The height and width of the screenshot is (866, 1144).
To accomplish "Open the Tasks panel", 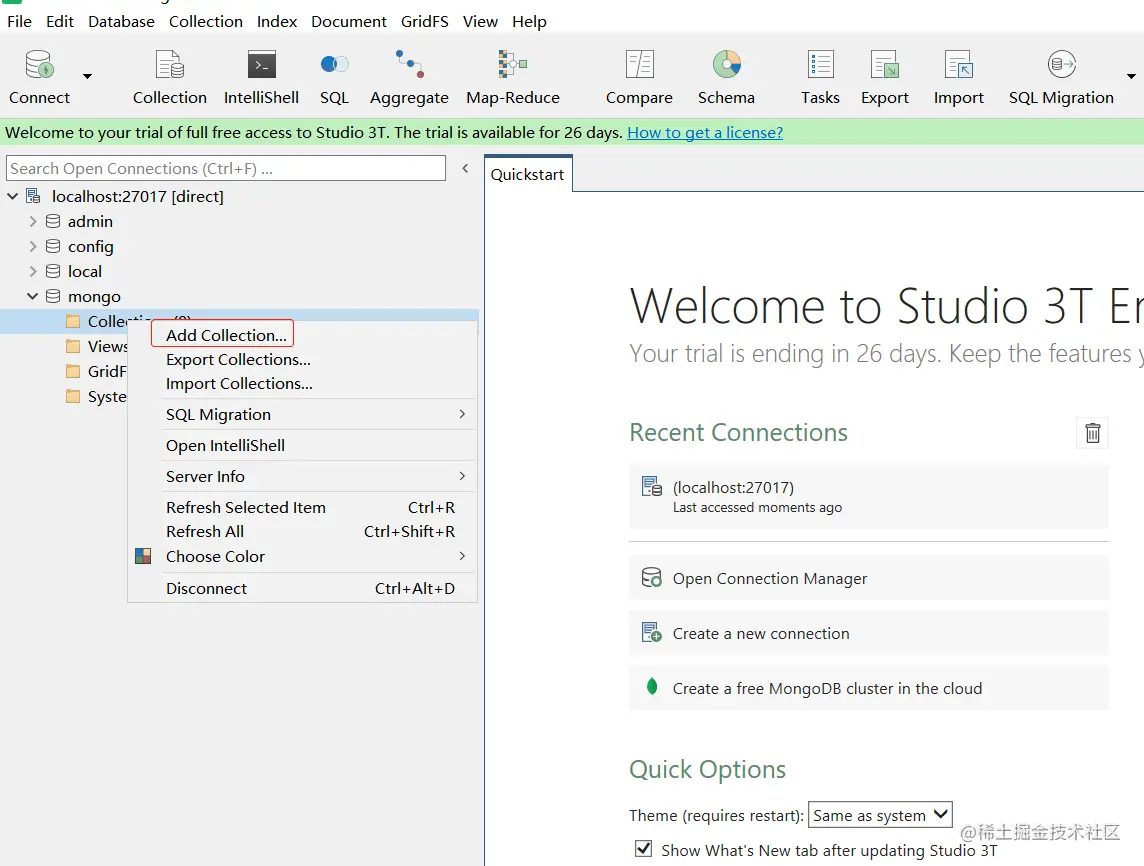I will 820,77.
